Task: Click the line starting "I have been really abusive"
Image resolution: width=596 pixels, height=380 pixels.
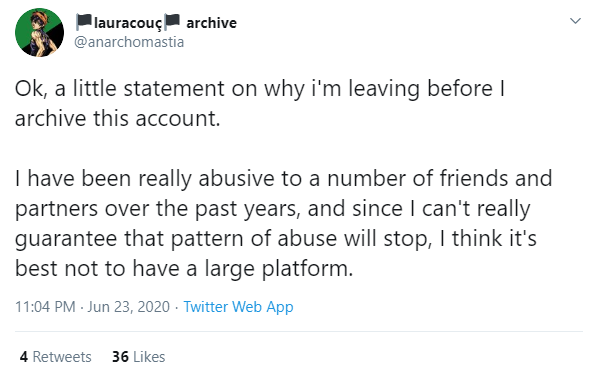Action: pos(284,178)
